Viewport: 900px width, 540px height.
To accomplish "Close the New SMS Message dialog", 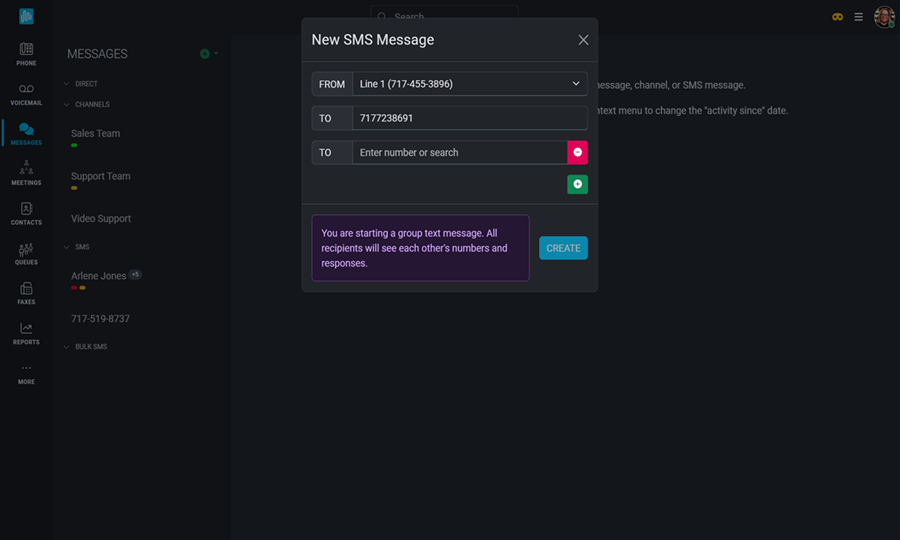I will click(583, 40).
